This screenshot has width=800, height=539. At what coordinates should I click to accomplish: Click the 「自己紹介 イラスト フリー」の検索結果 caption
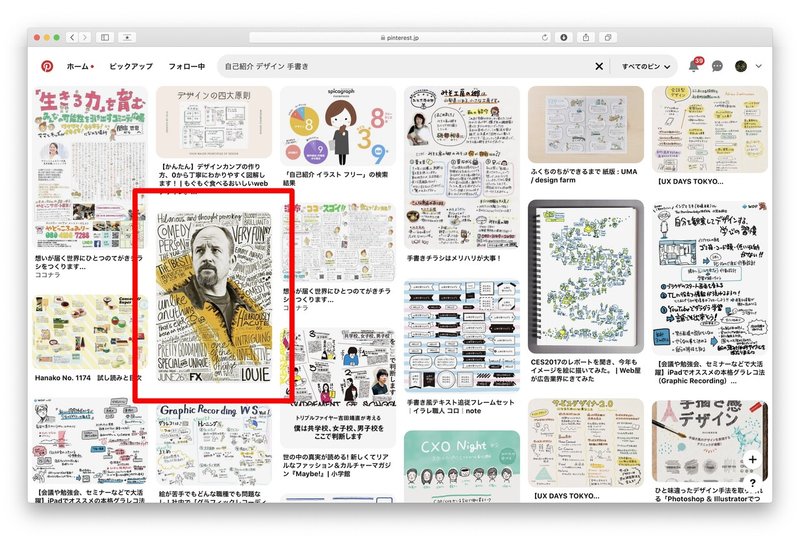coord(336,178)
